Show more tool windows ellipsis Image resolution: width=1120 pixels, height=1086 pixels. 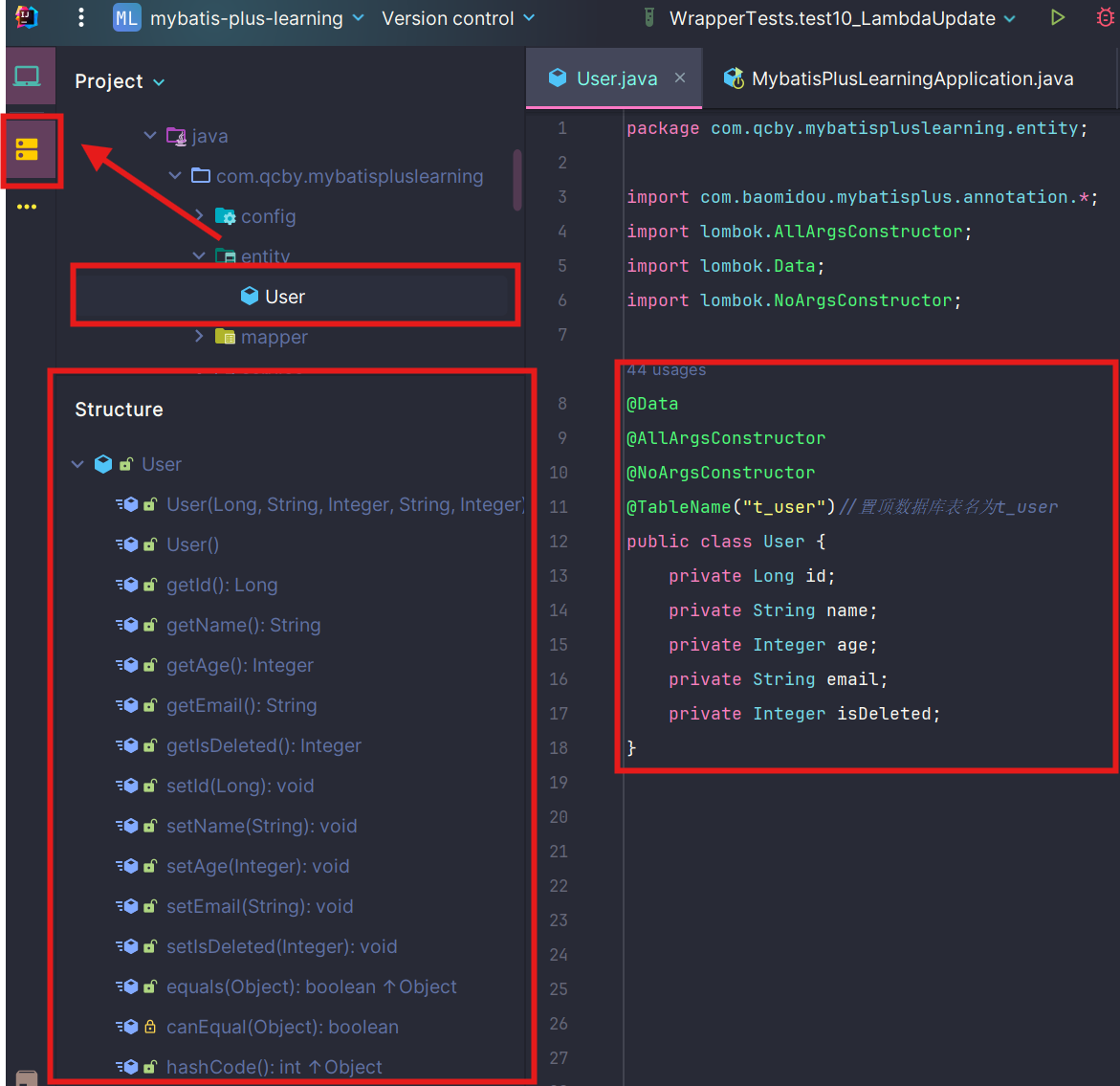click(x=27, y=208)
